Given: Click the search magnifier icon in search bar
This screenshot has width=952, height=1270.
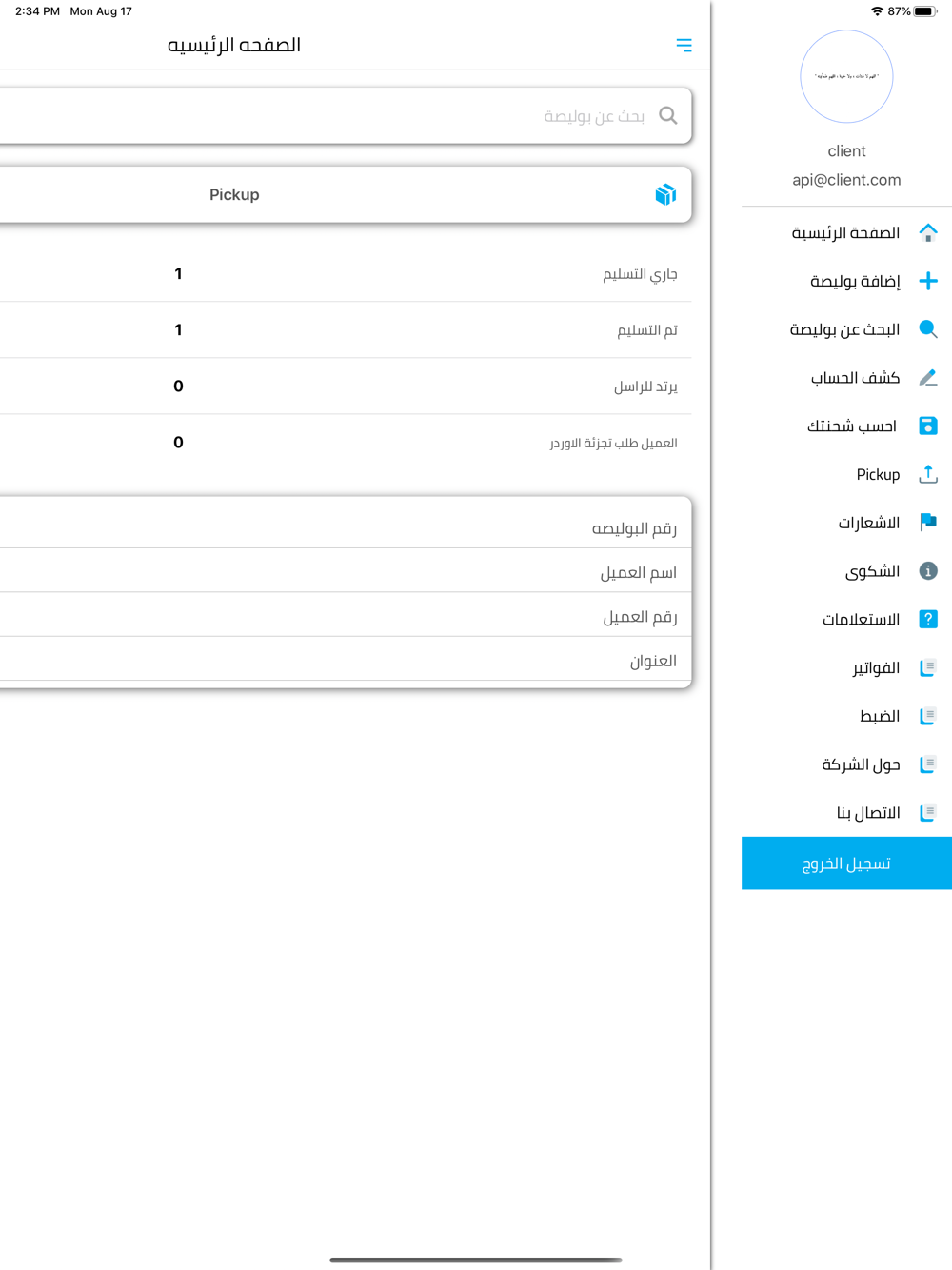Looking at the screenshot, I should [x=668, y=116].
